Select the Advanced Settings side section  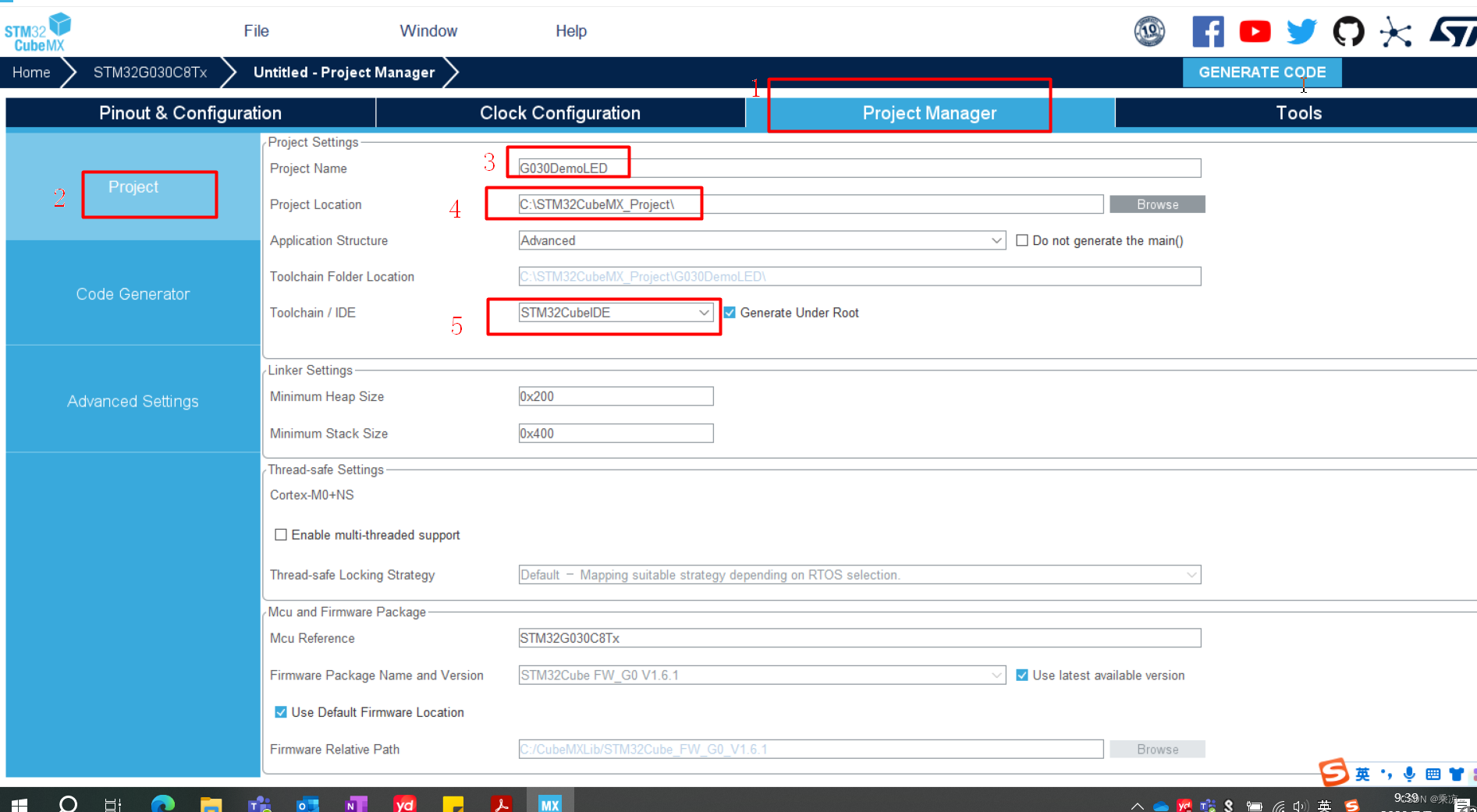pyautogui.click(x=133, y=401)
